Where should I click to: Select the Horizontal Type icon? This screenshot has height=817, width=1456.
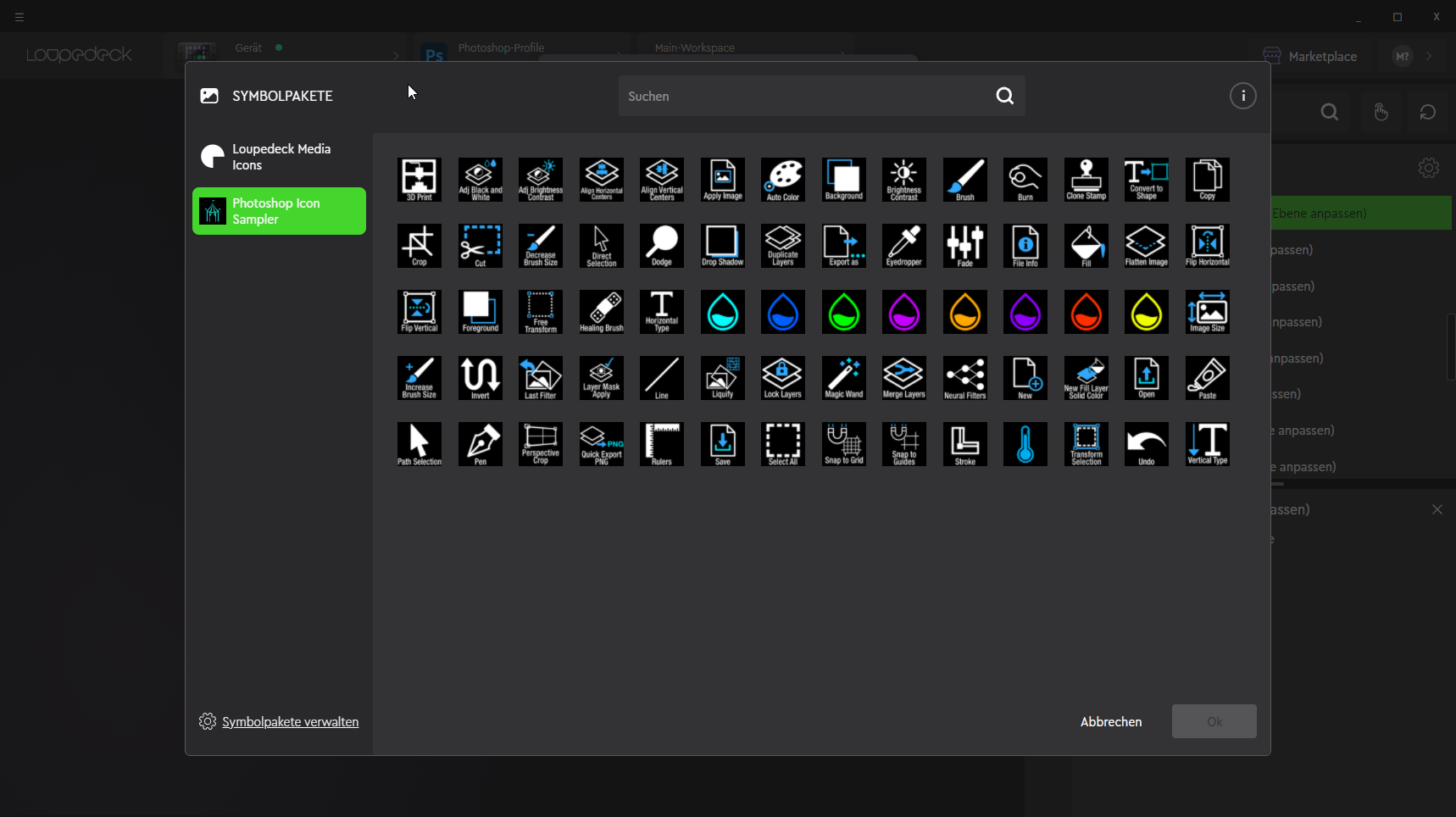[x=662, y=312]
